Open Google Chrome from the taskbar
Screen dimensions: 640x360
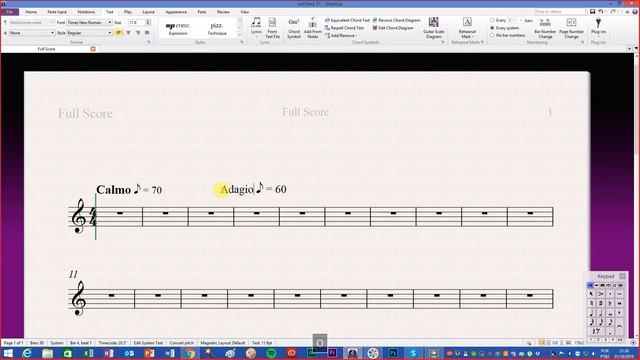coord(190,353)
